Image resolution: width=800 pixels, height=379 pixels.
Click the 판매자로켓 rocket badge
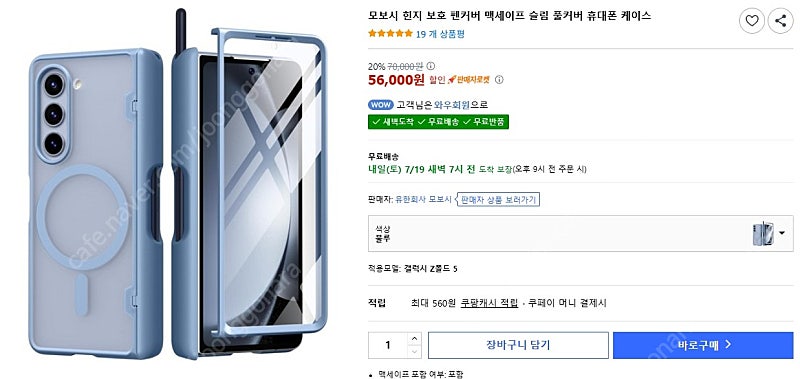coord(469,80)
